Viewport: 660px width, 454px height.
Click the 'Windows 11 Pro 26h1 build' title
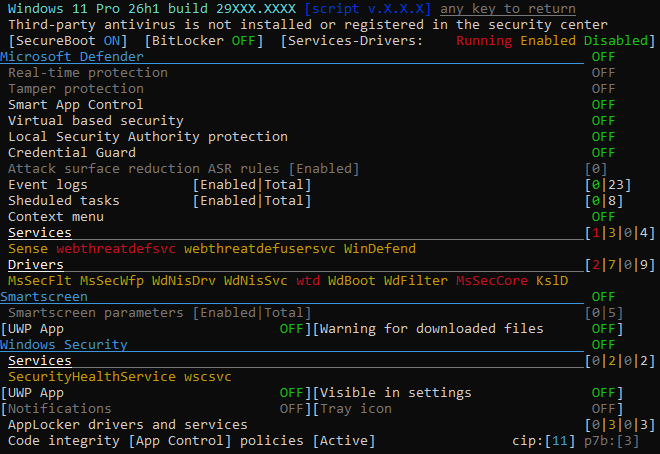(x=108, y=8)
